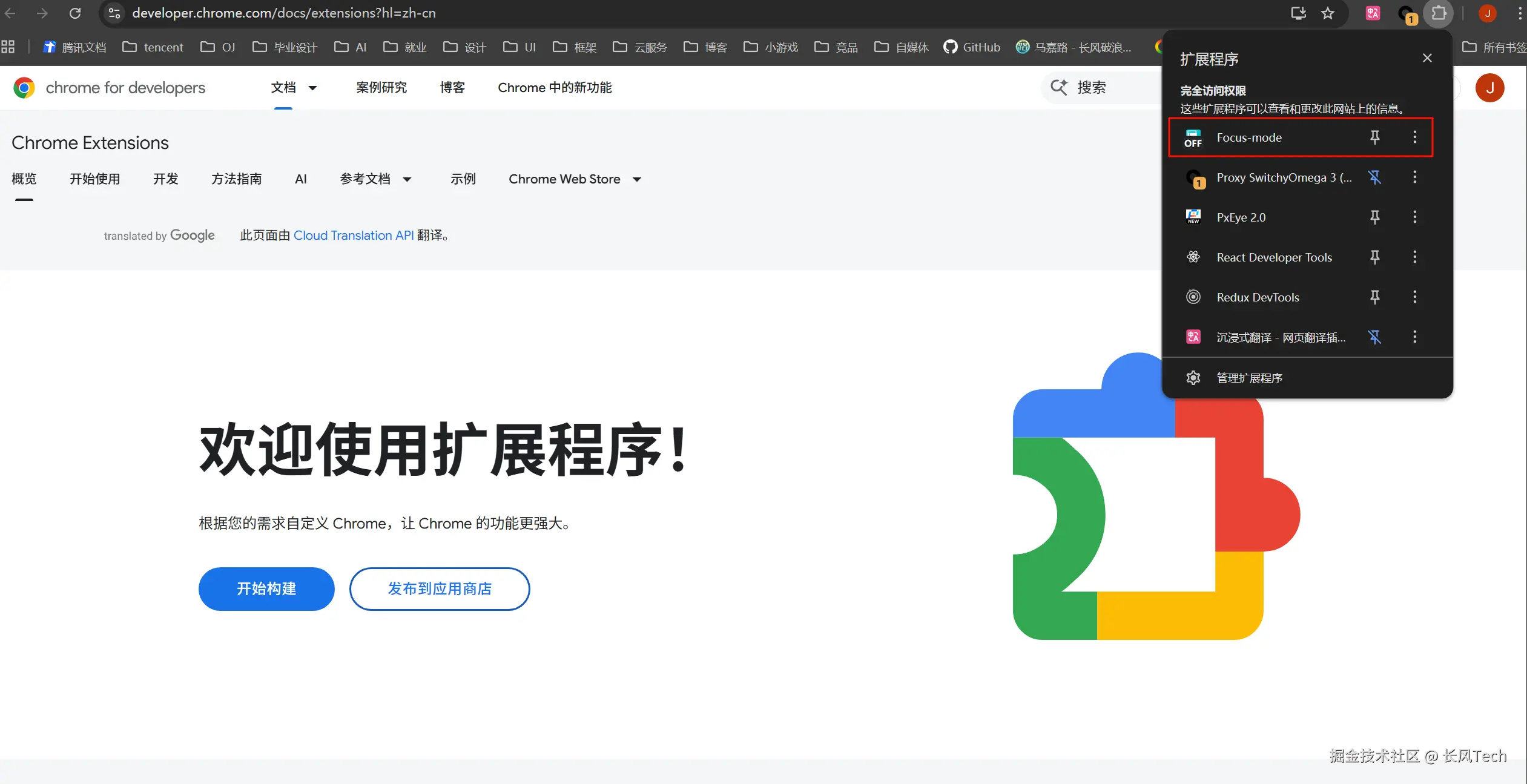Unpin the 沉浸式翻译 extension
The width and height of the screenshot is (1527, 784).
click(x=1374, y=337)
